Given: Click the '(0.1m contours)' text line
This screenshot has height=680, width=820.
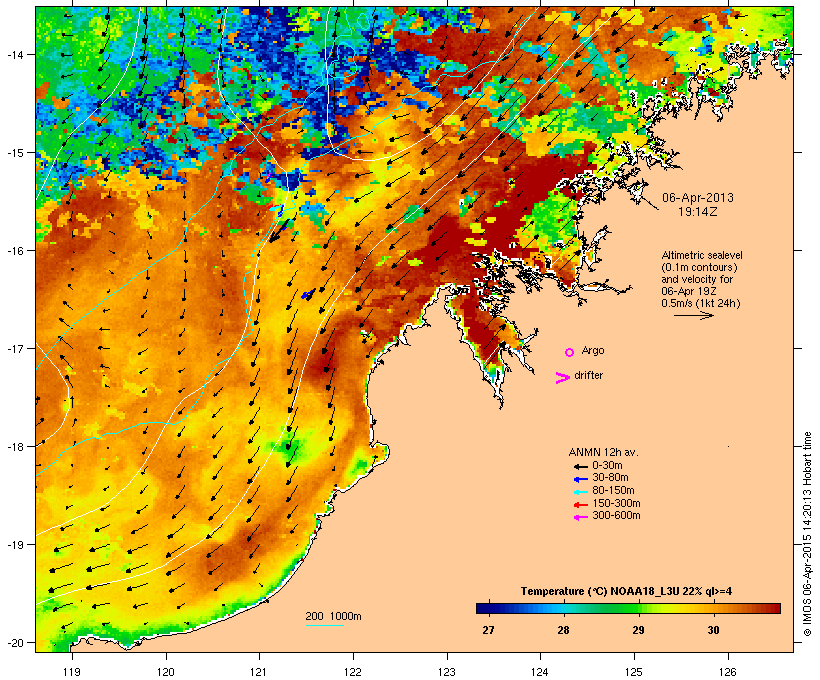Looking at the screenshot, I should [699, 267].
